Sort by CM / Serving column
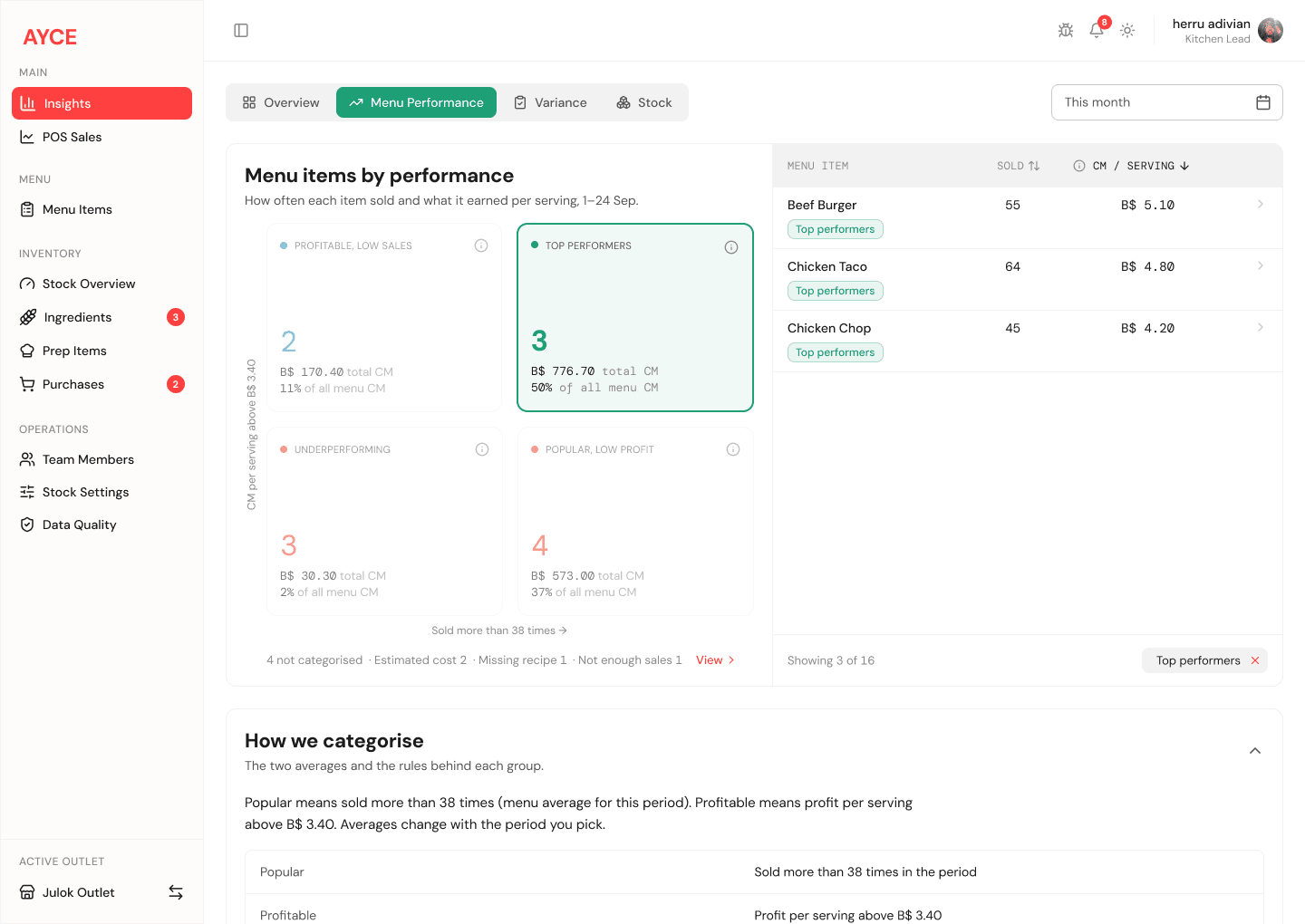The image size is (1305, 924). pos(1141,166)
